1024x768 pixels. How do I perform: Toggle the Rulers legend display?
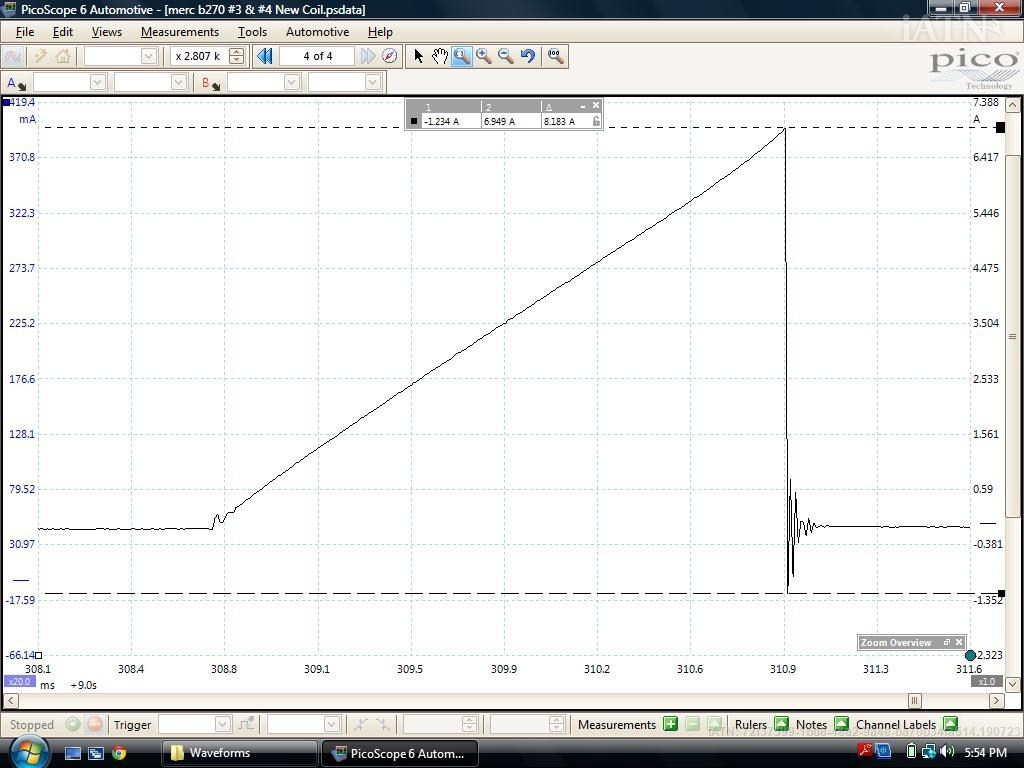(781, 724)
